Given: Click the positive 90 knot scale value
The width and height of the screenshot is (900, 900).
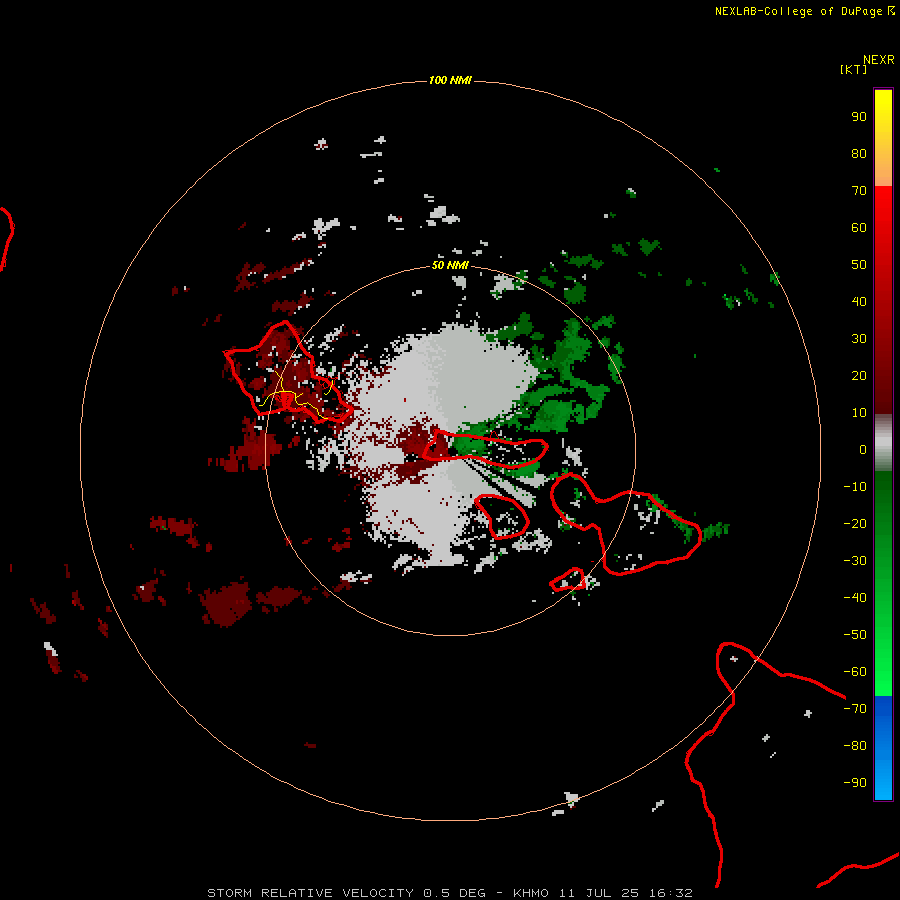Looking at the screenshot, I should pos(859,117).
